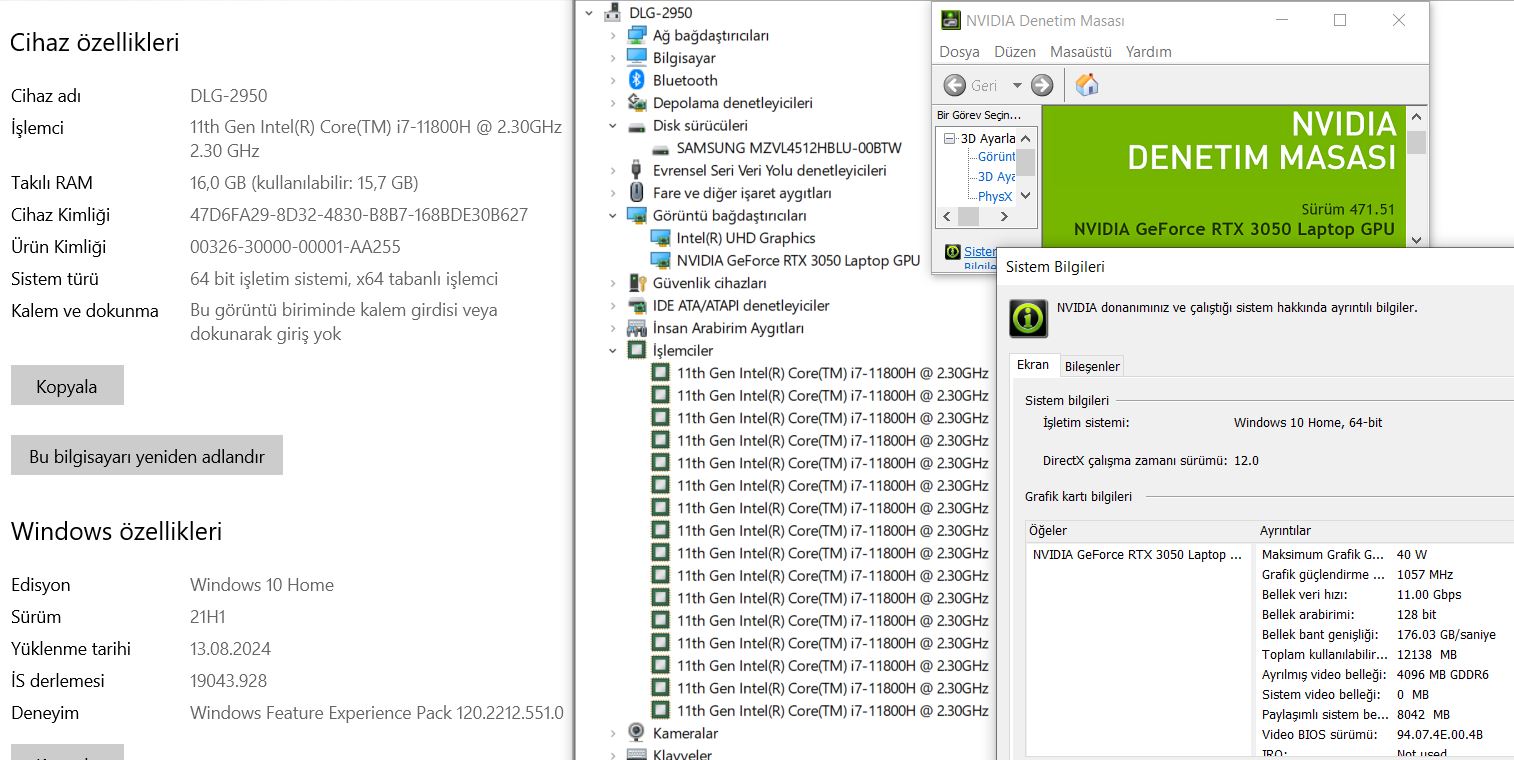
Task: Open the Düzen menu
Action: pyautogui.click(x=1015, y=52)
